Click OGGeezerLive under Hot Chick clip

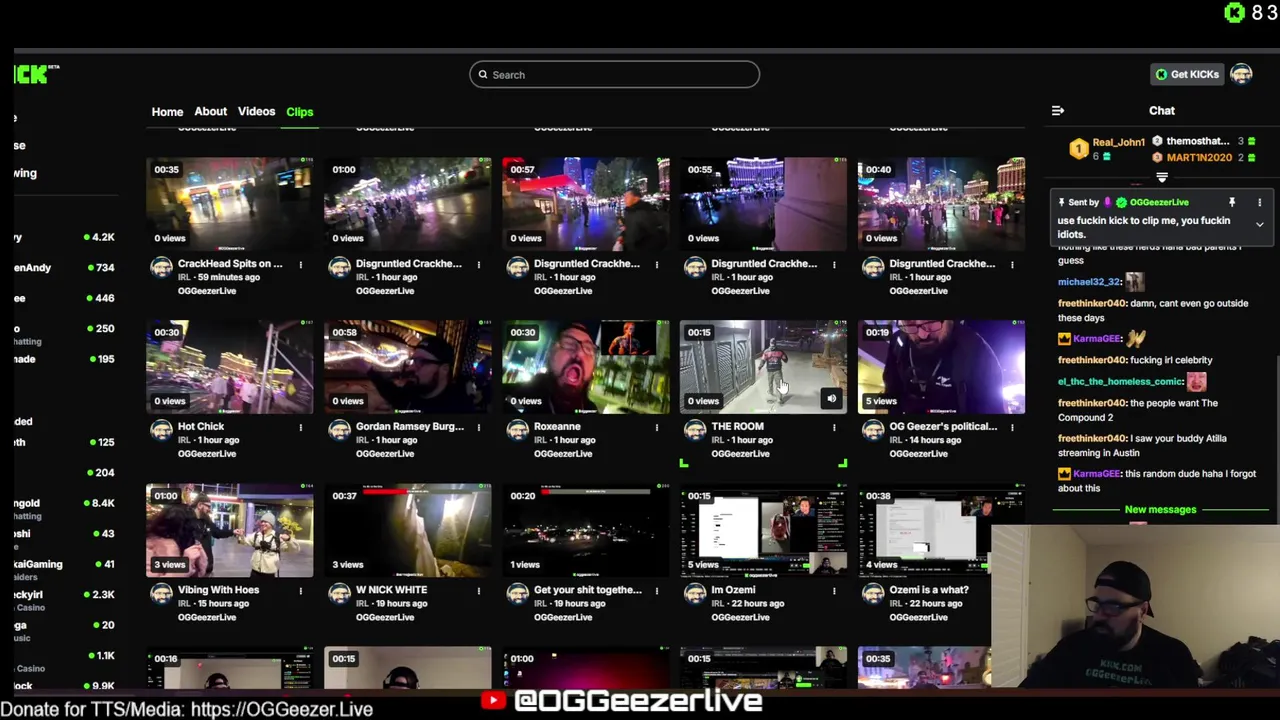(x=207, y=454)
